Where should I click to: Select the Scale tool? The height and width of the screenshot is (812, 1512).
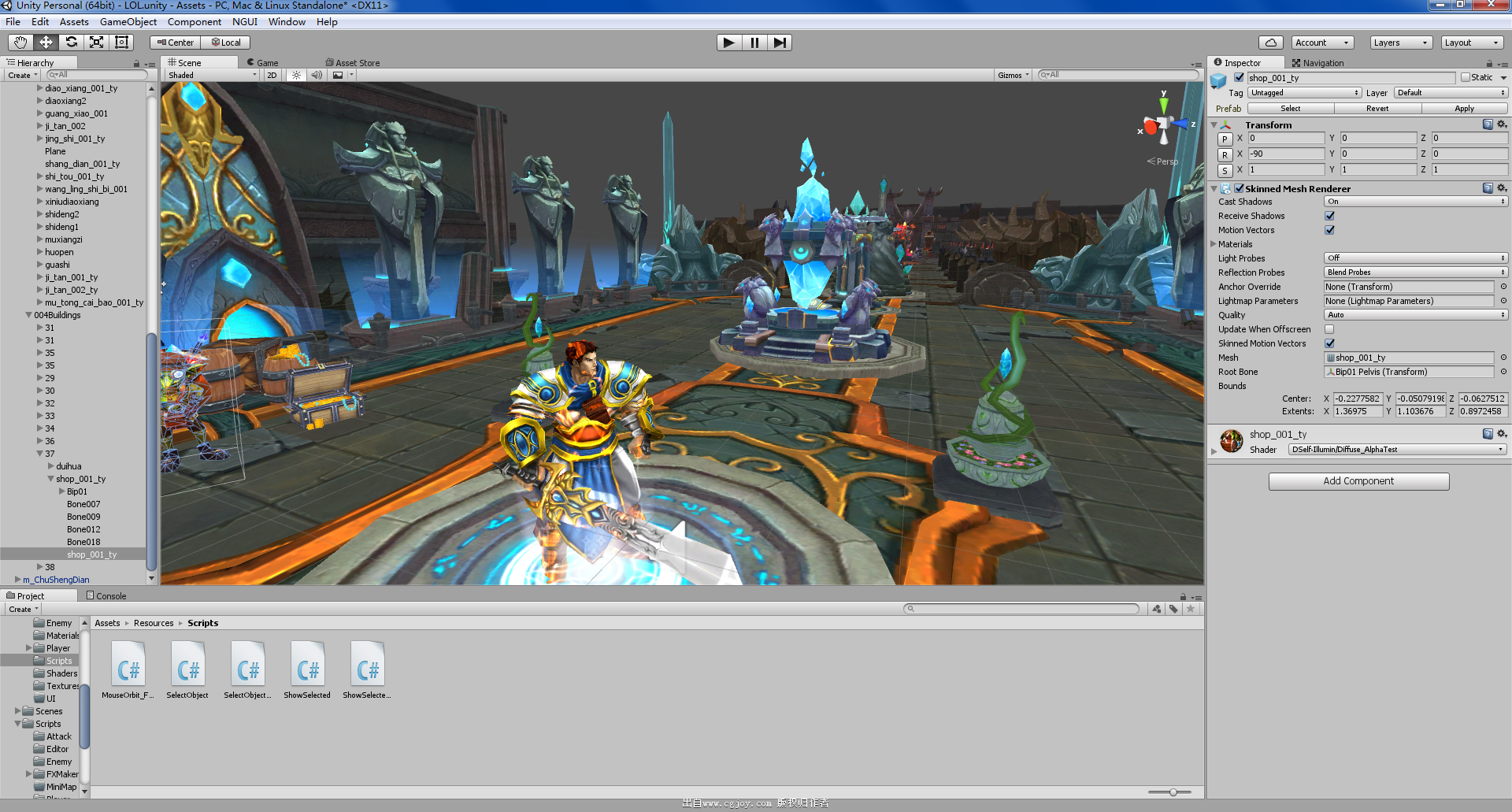click(96, 43)
